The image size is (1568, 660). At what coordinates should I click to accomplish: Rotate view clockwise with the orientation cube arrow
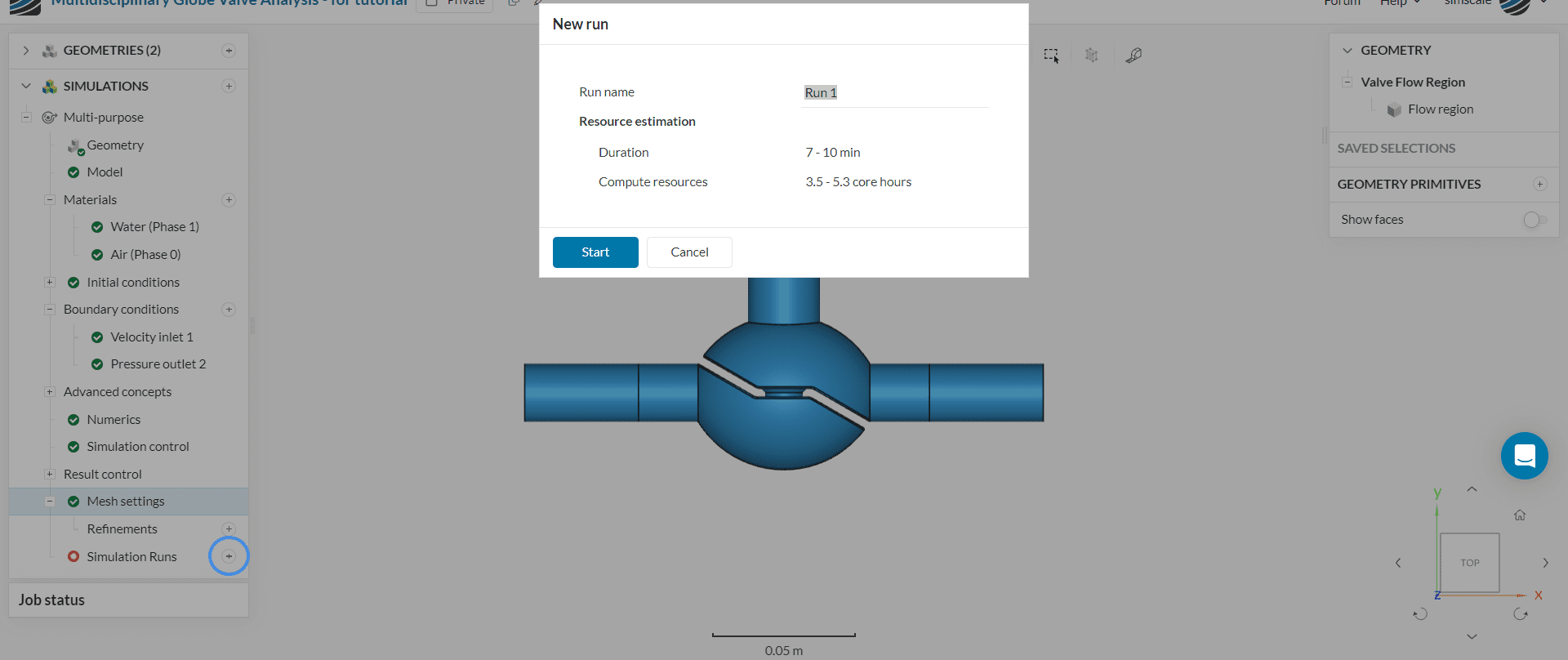(x=1520, y=614)
